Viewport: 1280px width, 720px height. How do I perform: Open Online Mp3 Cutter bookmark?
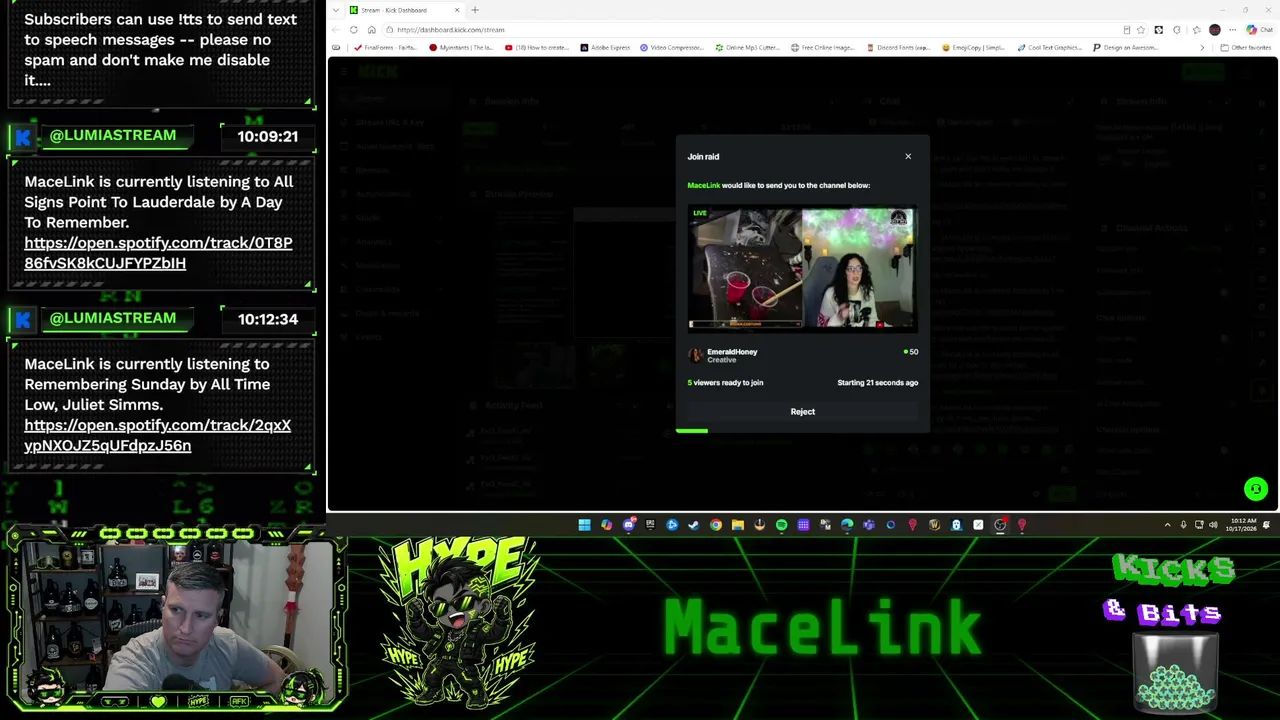click(x=746, y=47)
